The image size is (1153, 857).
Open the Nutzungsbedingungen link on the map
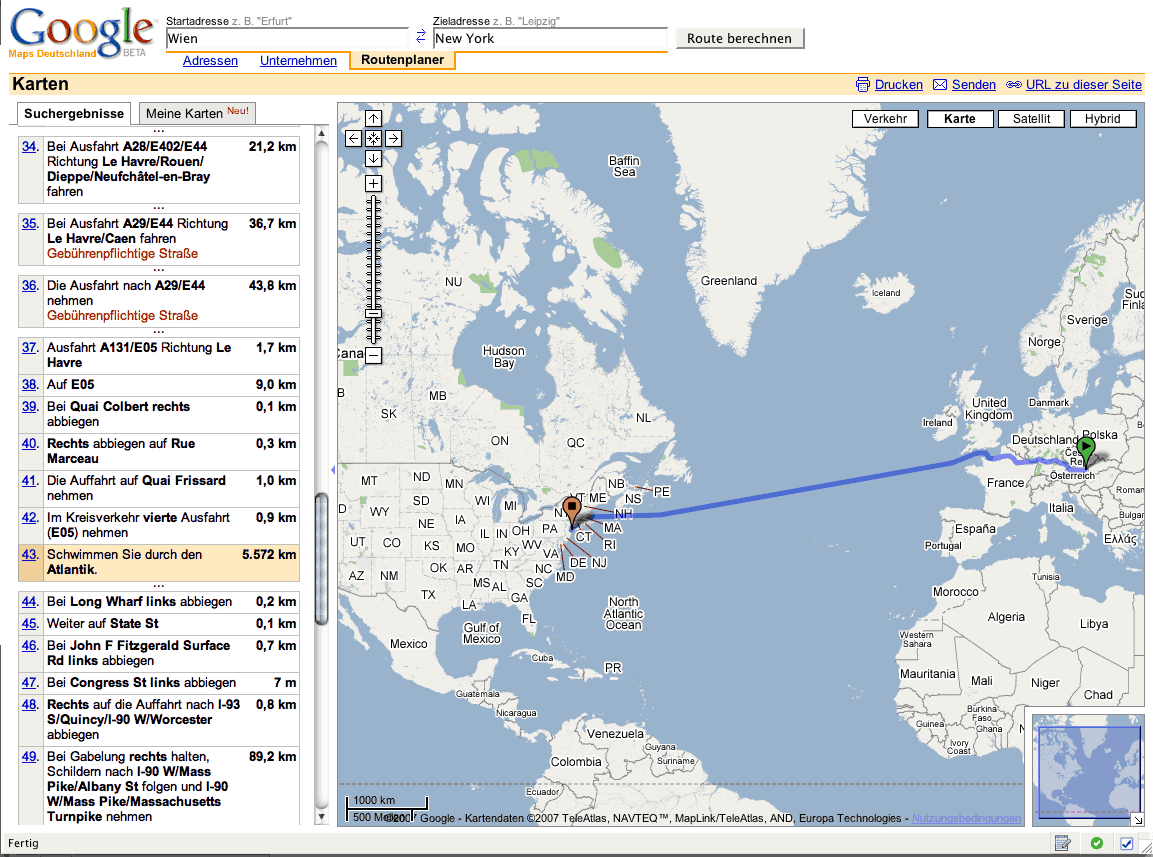[x=966, y=818]
